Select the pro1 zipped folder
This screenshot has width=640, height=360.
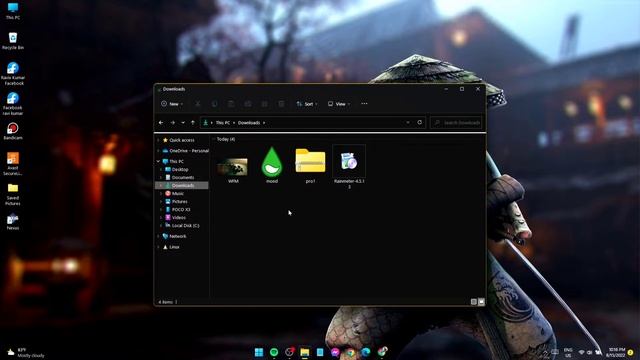311,165
